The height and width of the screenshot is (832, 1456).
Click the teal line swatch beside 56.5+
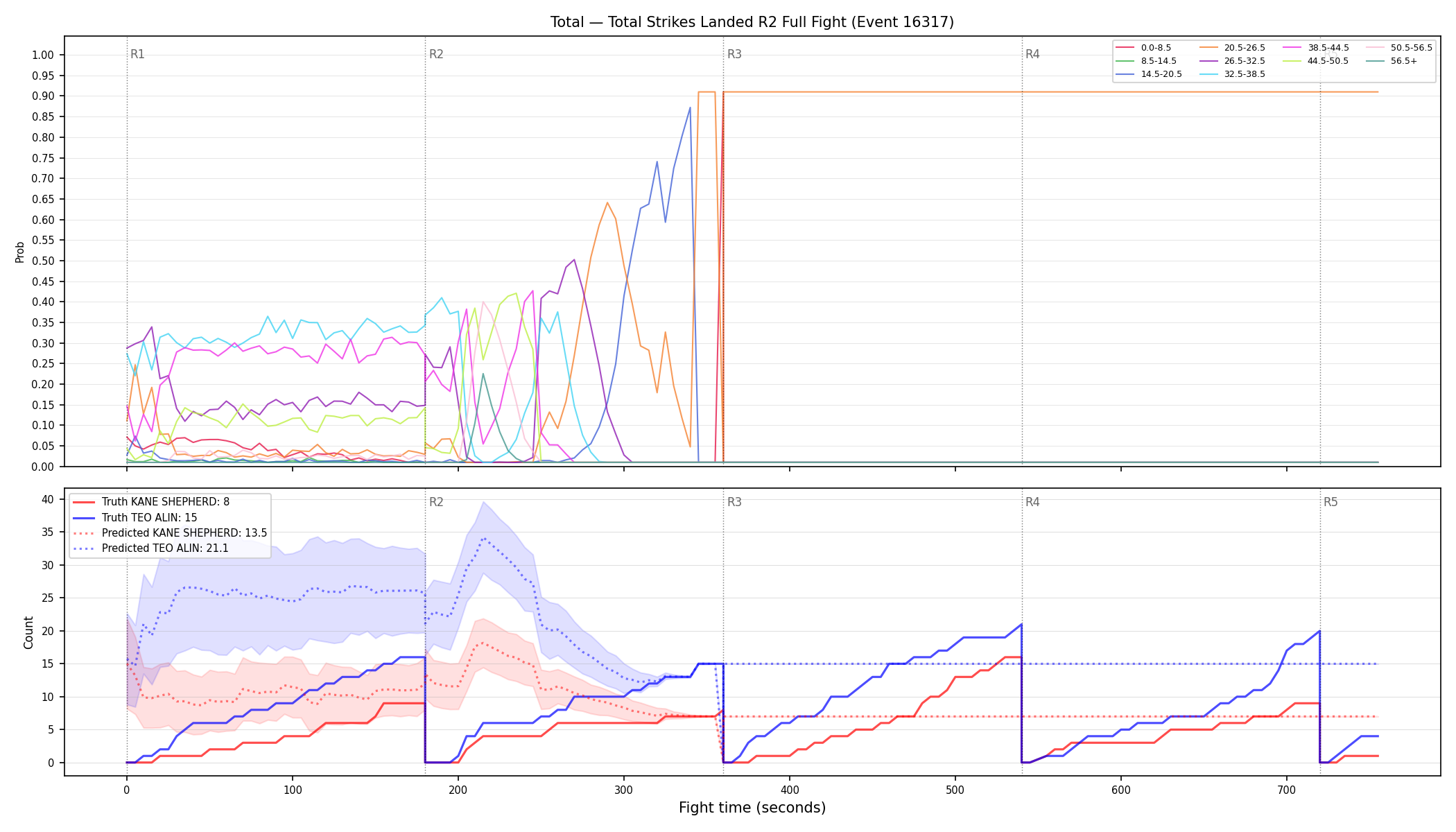tap(1375, 61)
